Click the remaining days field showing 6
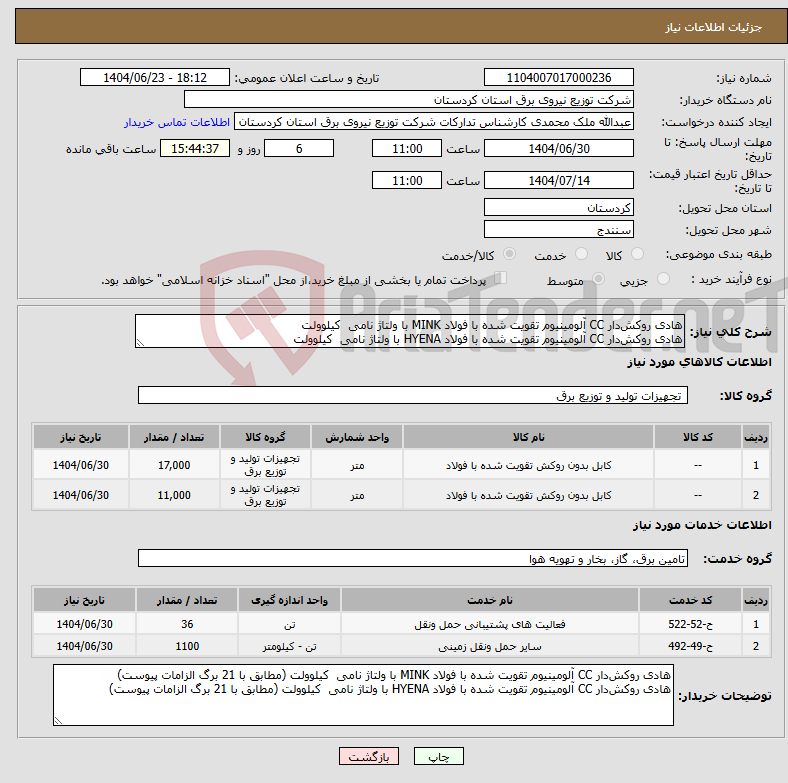 coord(299,148)
